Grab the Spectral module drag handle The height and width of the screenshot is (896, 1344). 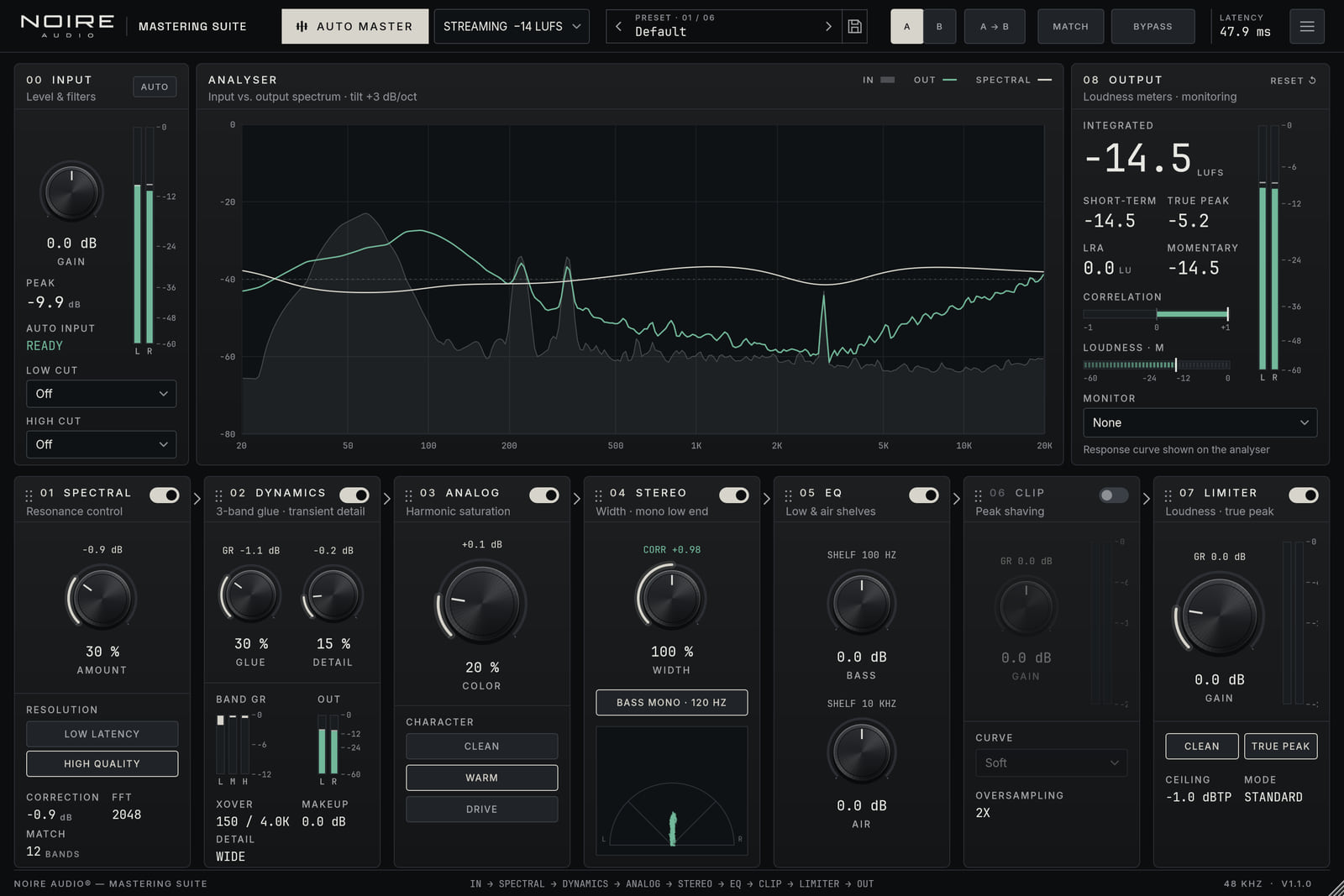[29, 495]
